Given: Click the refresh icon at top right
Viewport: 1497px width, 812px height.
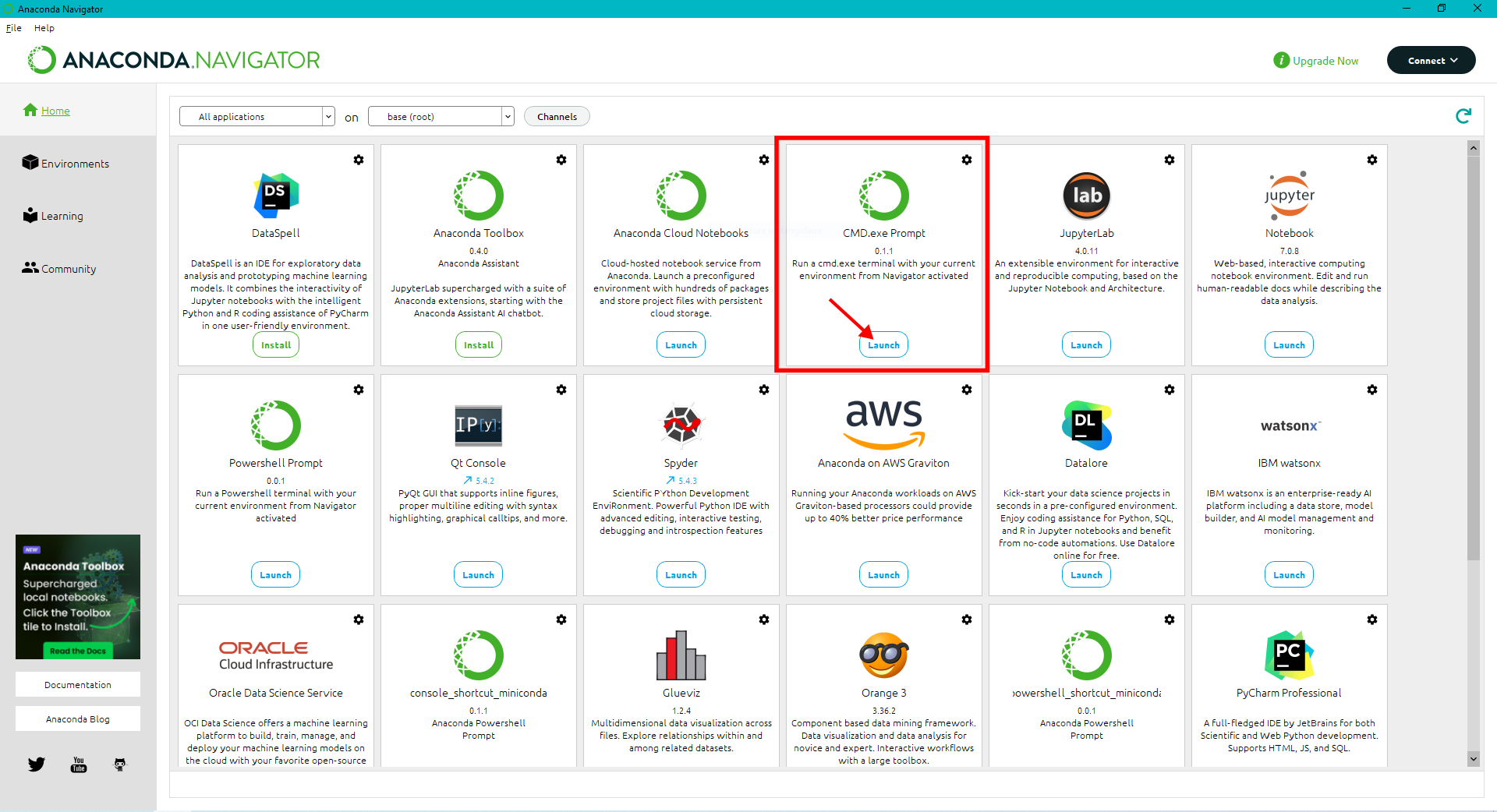Looking at the screenshot, I should tap(1463, 116).
